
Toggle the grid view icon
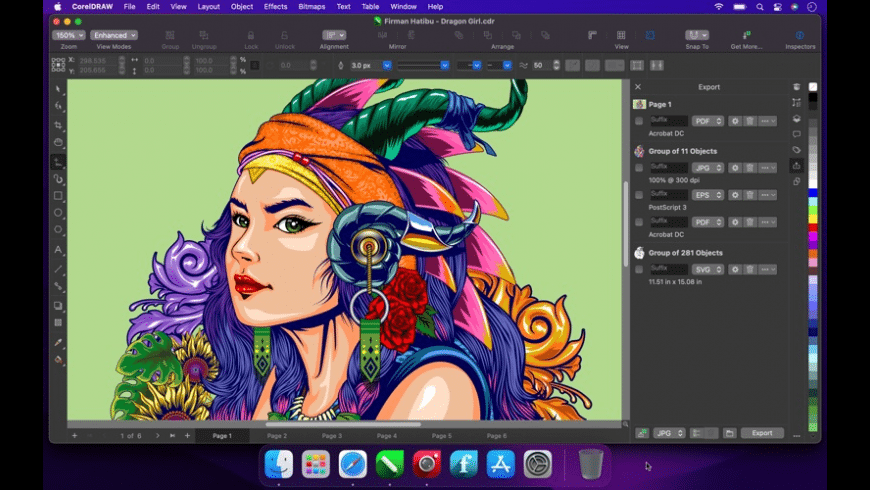tap(621, 36)
